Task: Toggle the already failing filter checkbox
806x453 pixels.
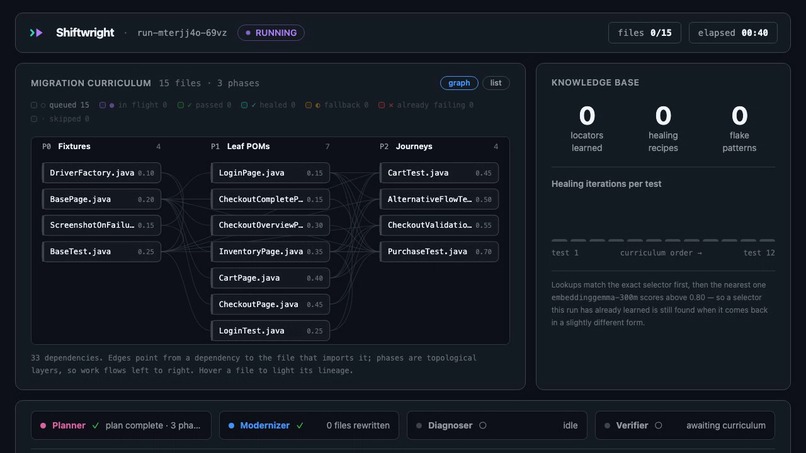Action: click(x=381, y=105)
